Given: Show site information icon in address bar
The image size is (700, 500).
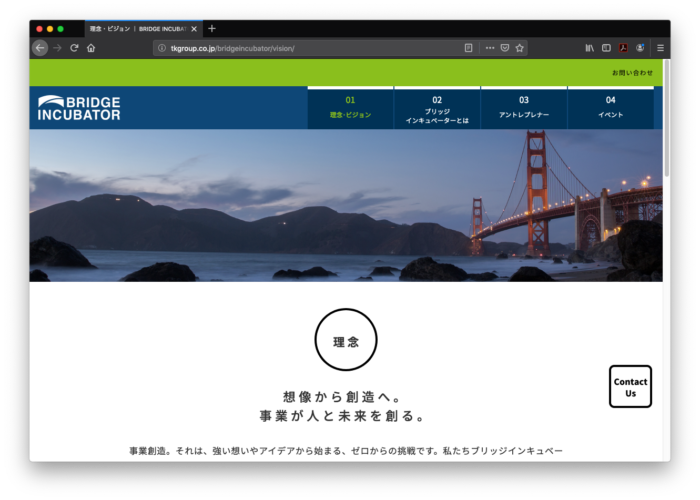Looking at the screenshot, I should (x=162, y=48).
